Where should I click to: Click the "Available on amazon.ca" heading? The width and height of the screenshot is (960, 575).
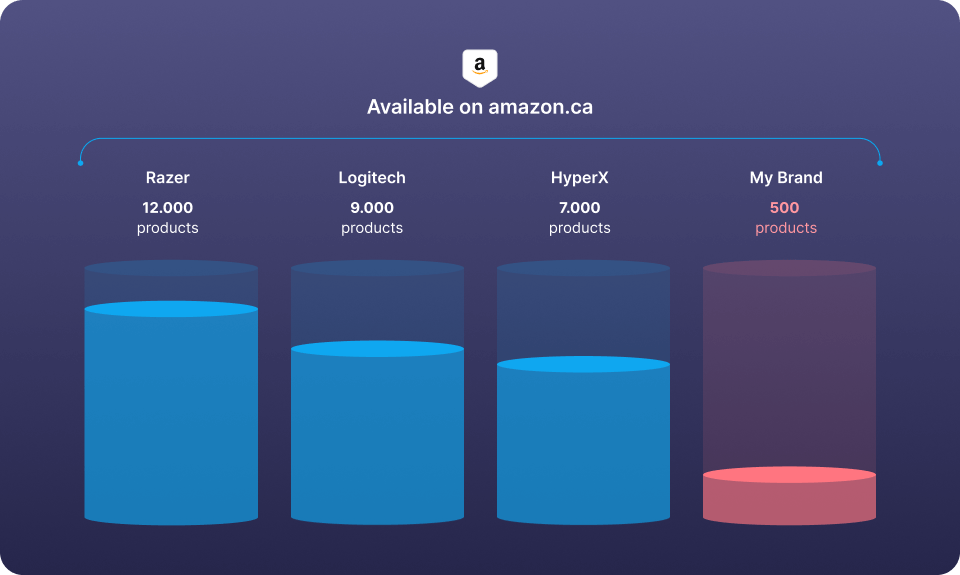[x=480, y=107]
